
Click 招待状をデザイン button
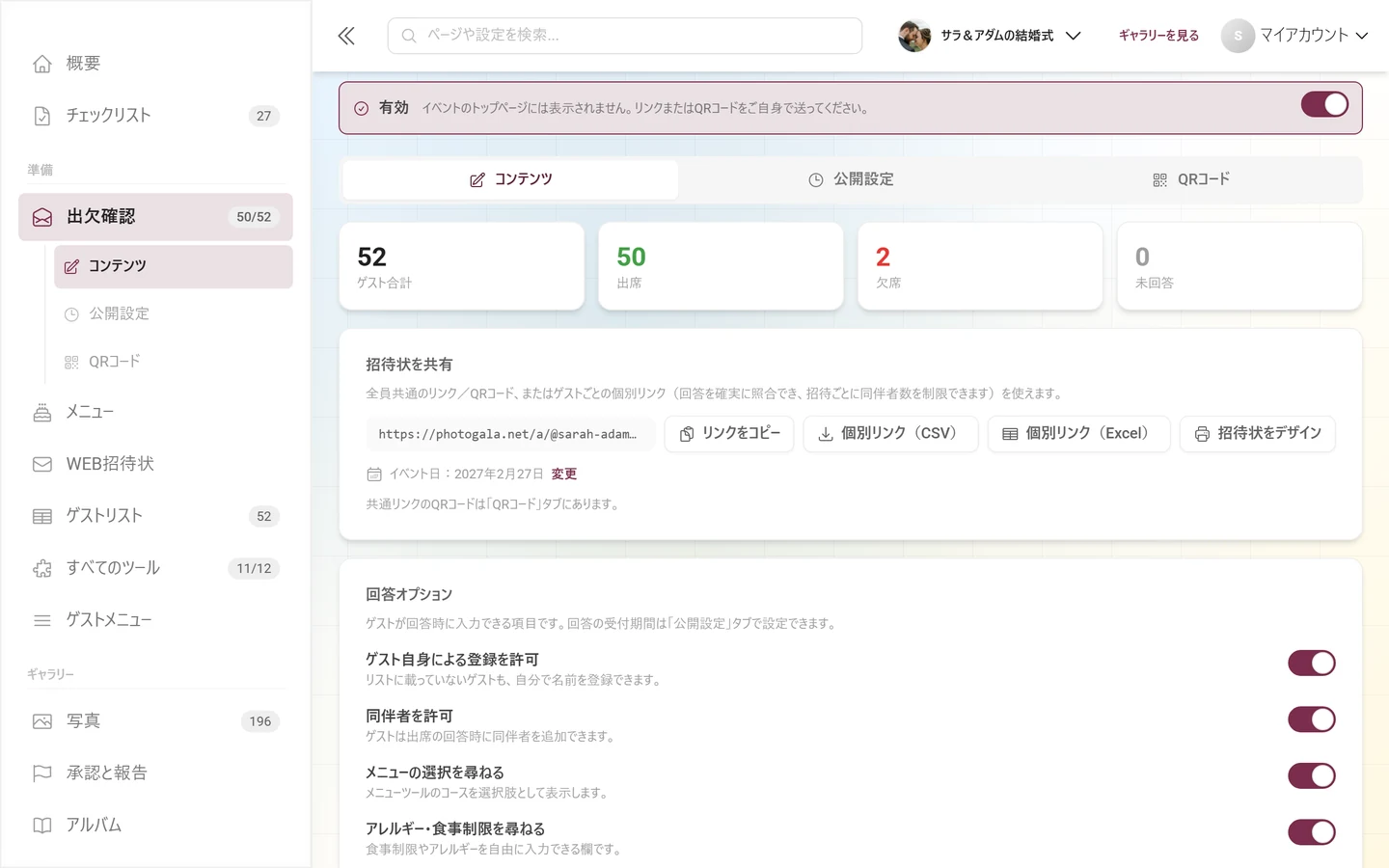coord(1258,434)
